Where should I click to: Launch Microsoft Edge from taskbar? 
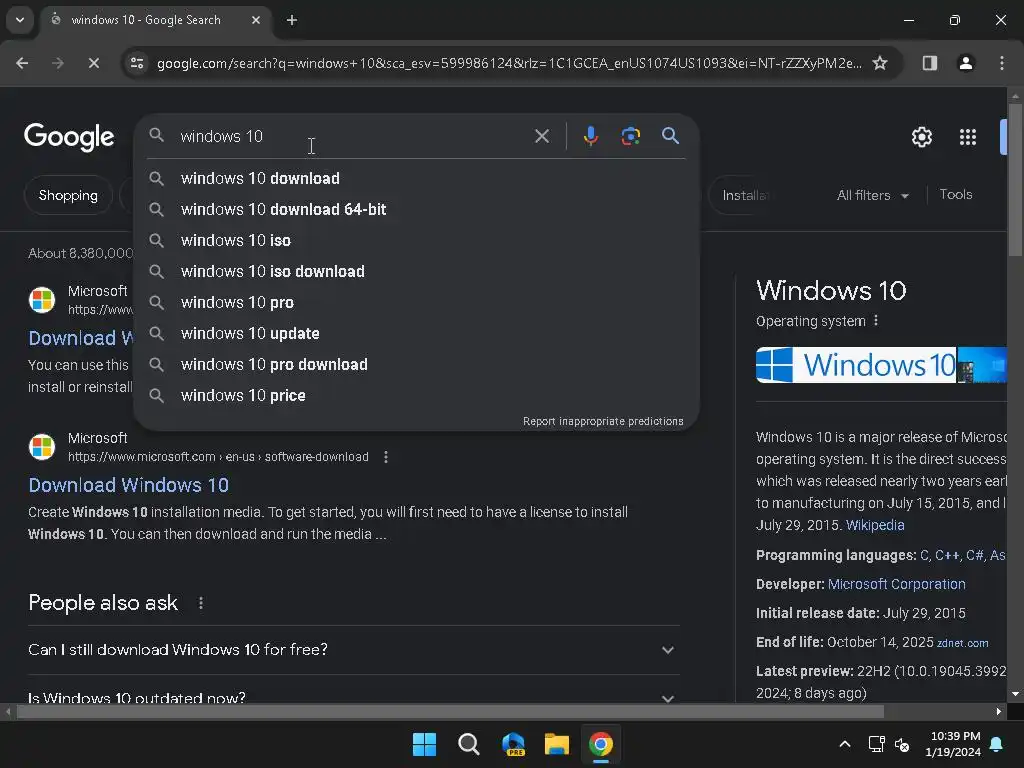point(513,744)
